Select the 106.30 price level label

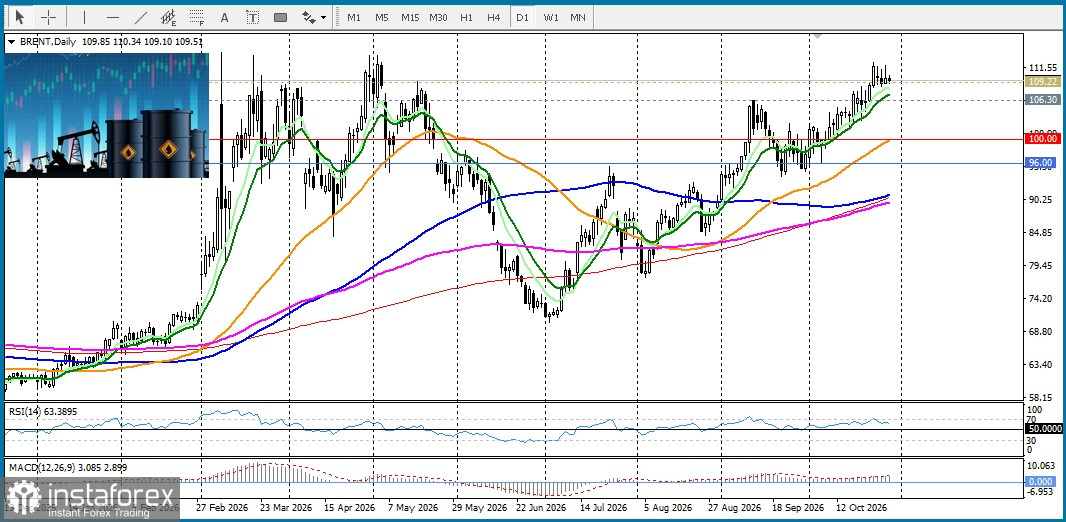pos(1043,99)
